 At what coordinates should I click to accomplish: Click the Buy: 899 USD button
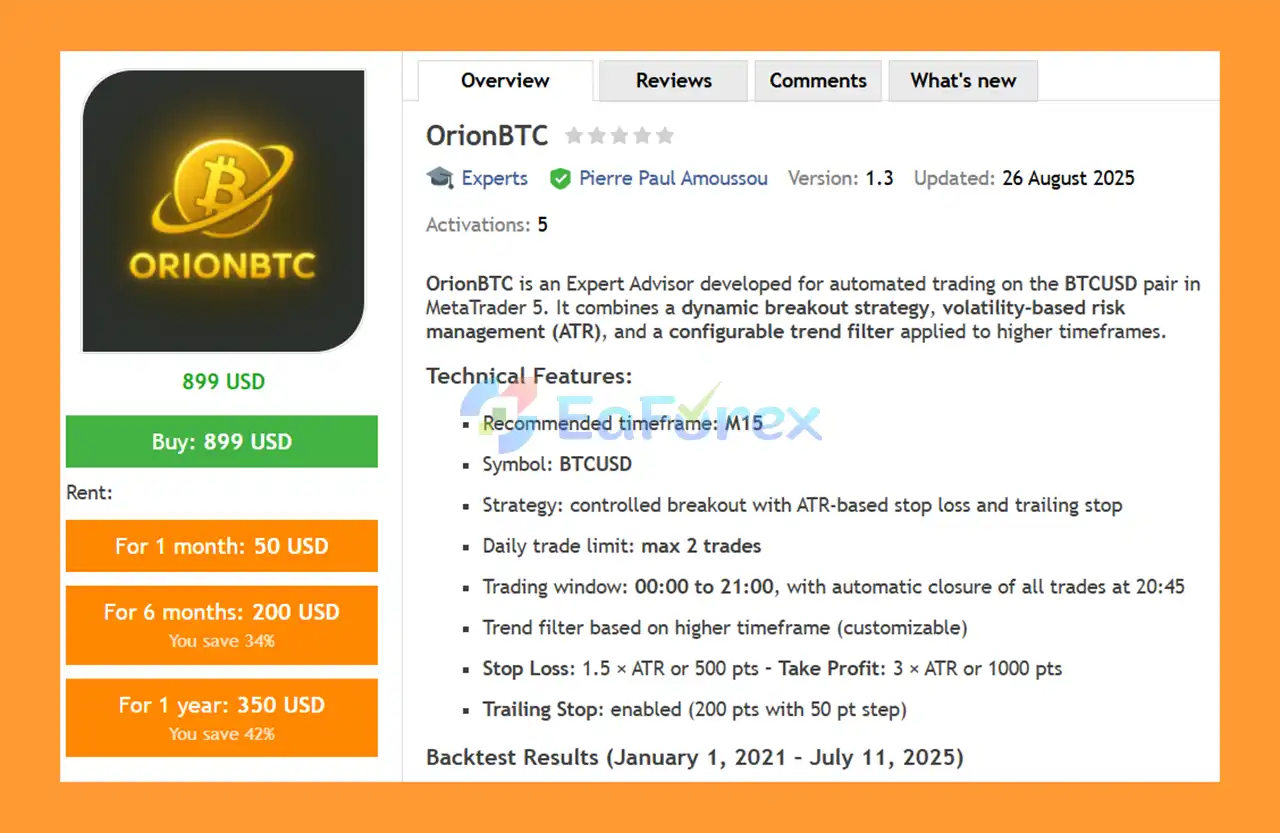[x=222, y=442]
